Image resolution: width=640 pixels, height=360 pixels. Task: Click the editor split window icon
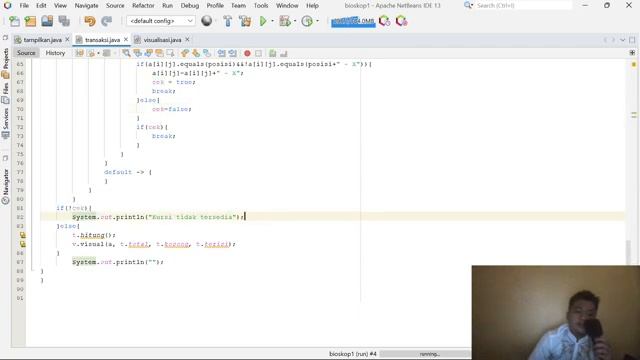(632, 53)
